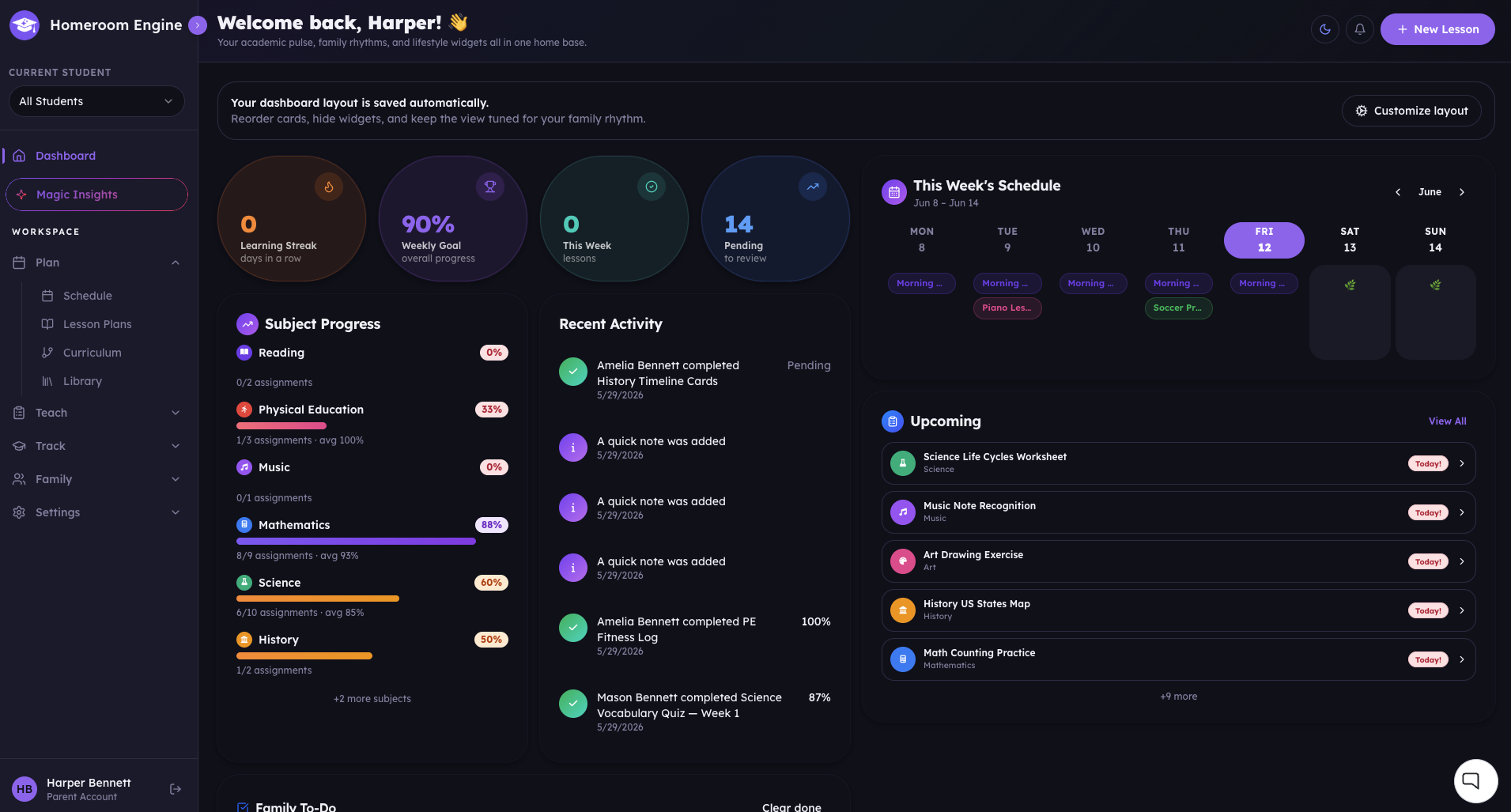Show +2 more subjects
The image size is (1511, 812).
pos(372,699)
